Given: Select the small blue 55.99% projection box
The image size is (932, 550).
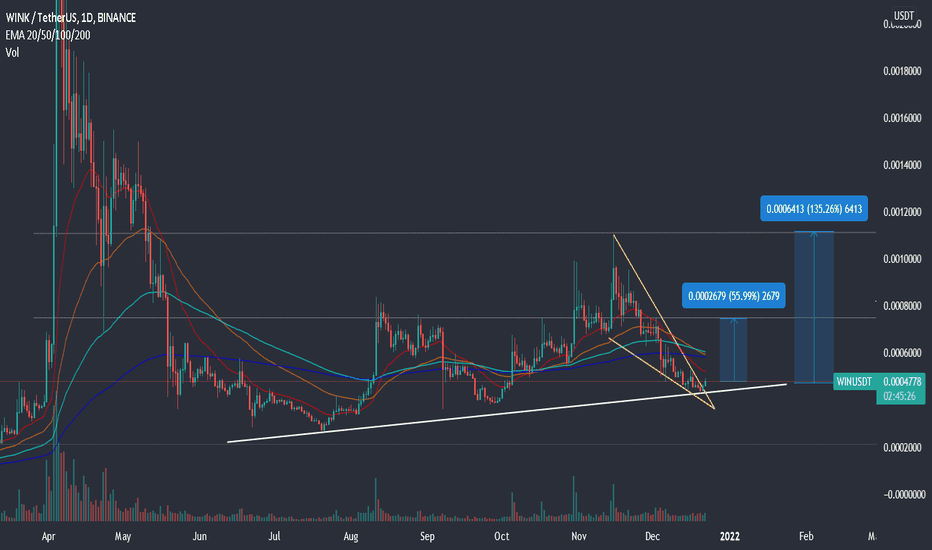Looking at the screenshot, I should tap(733, 350).
